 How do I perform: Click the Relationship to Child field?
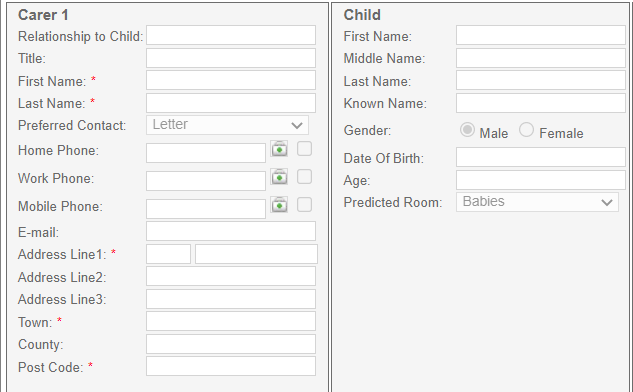tap(231, 35)
